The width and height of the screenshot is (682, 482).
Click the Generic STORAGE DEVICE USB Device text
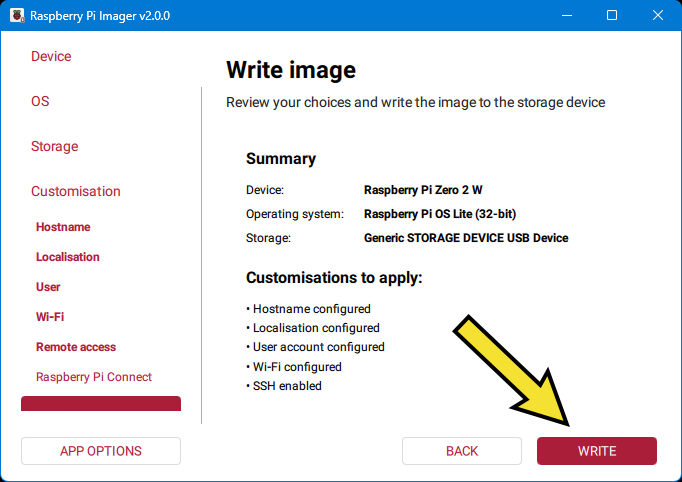466,238
